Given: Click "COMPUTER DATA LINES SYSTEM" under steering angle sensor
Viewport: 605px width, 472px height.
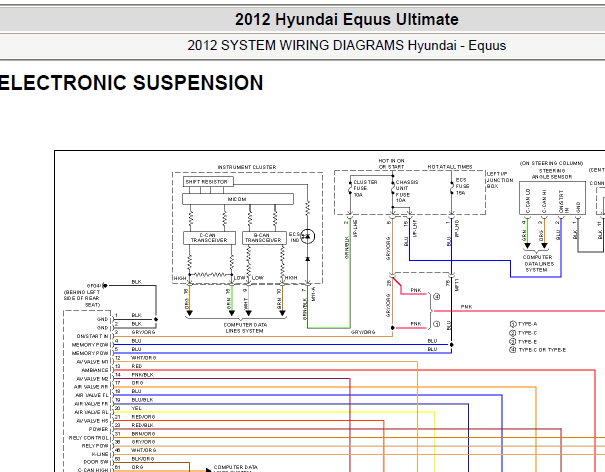Looking at the screenshot, I should (538, 264).
